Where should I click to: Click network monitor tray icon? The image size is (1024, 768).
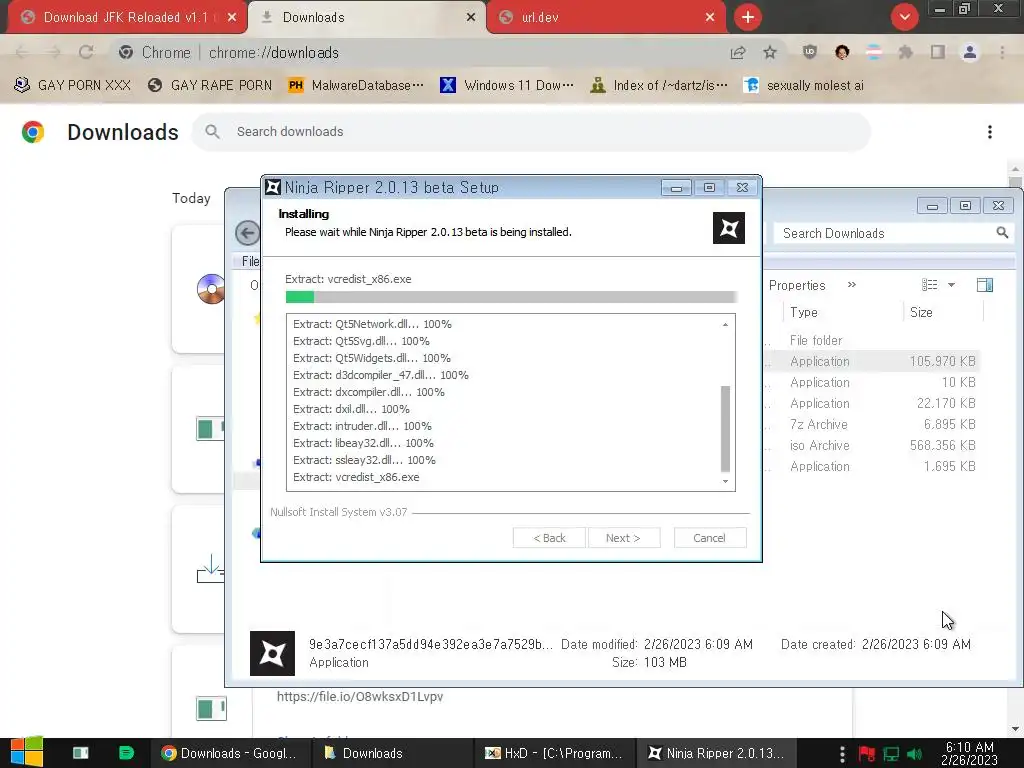click(x=891, y=754)
